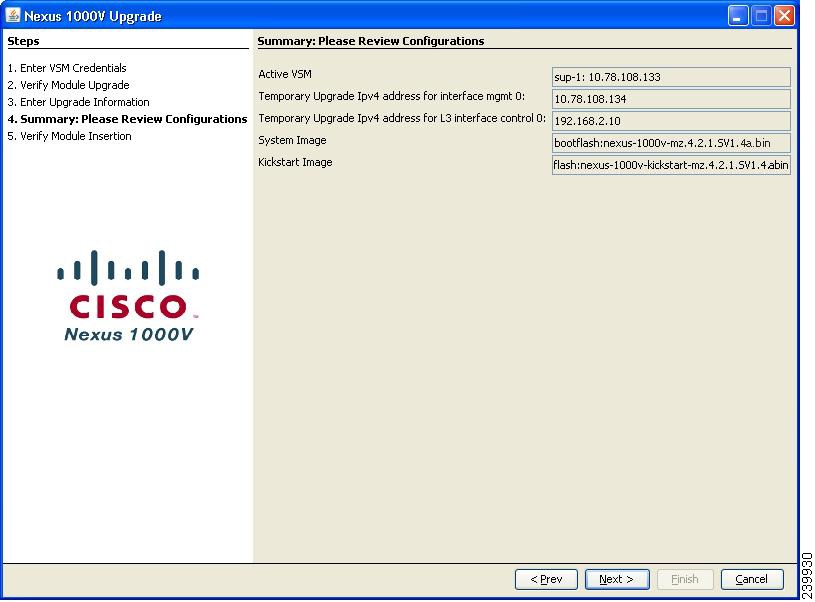Click the Steps heading

[23, 41]
